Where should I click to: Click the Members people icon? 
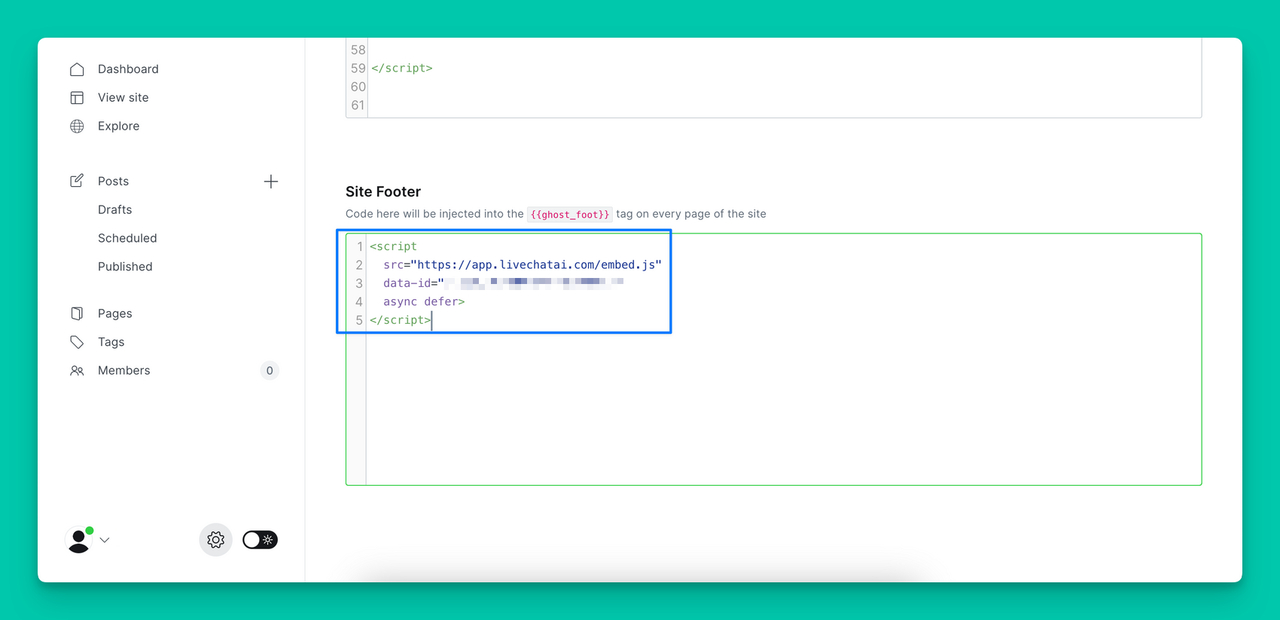(x=77, y=370)
